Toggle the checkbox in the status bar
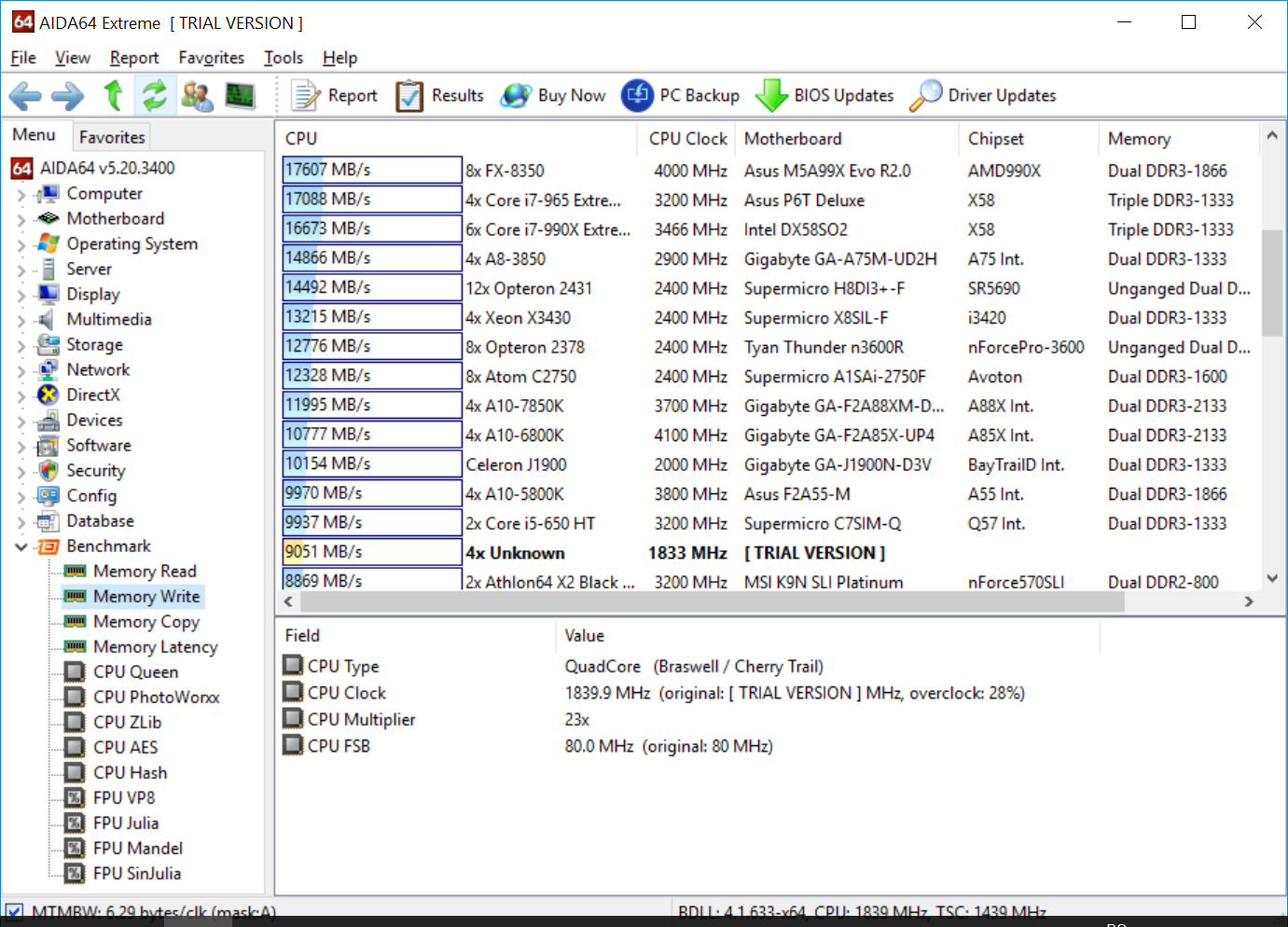The height and width of the screenshot is (927, 1288). click(14, 911)
